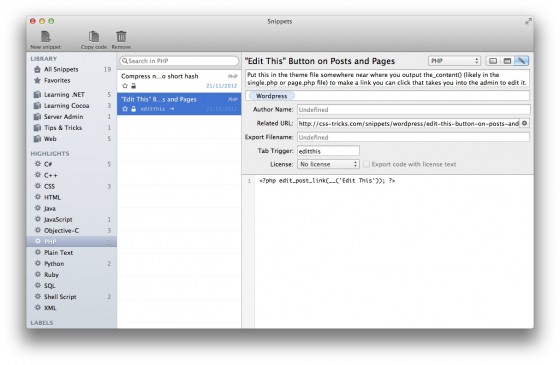This screenshot has height=365, width=560.
Task: Click the New snippet toolbar icon
Action: click(x=46, y=36)
